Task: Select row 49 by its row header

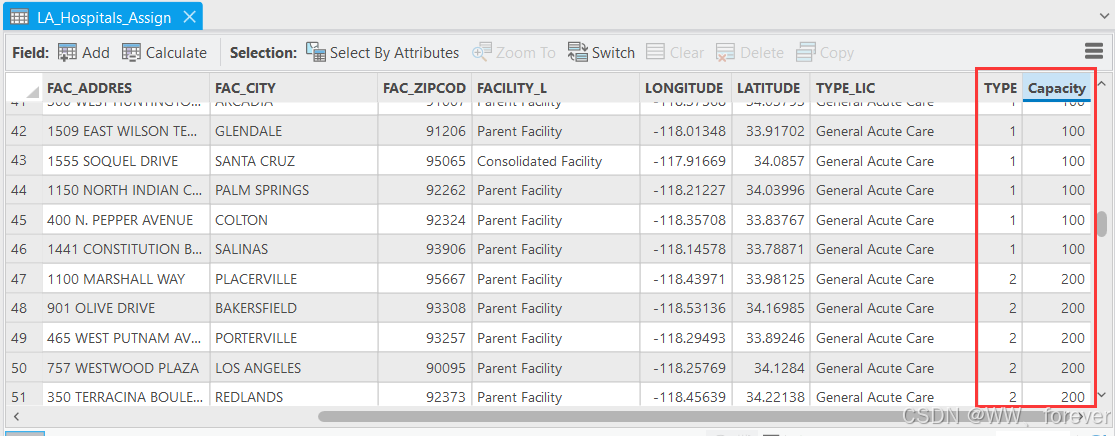Action: point(23,339)
